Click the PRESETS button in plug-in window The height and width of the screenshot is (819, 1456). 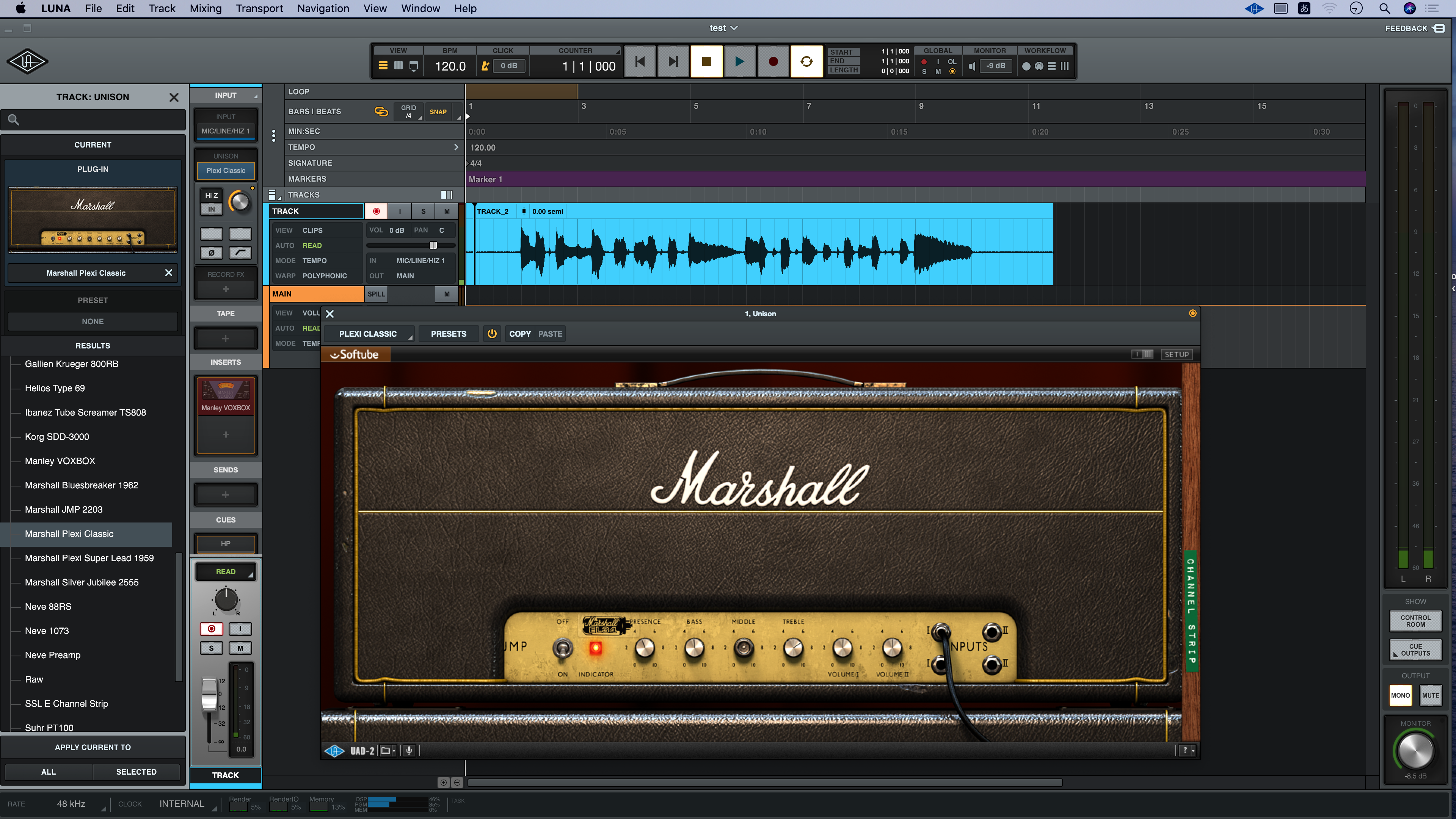(x=449, y=334)
